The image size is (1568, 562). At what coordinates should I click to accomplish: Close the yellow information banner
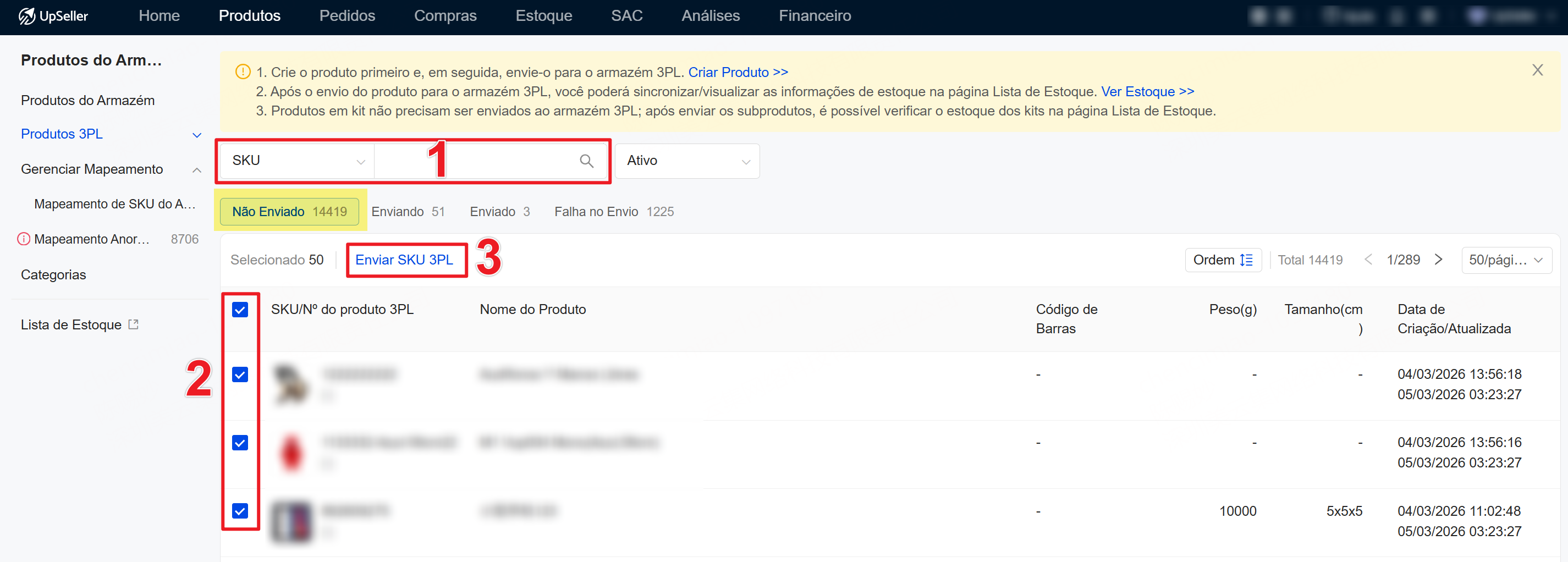tap(1537, 70)
